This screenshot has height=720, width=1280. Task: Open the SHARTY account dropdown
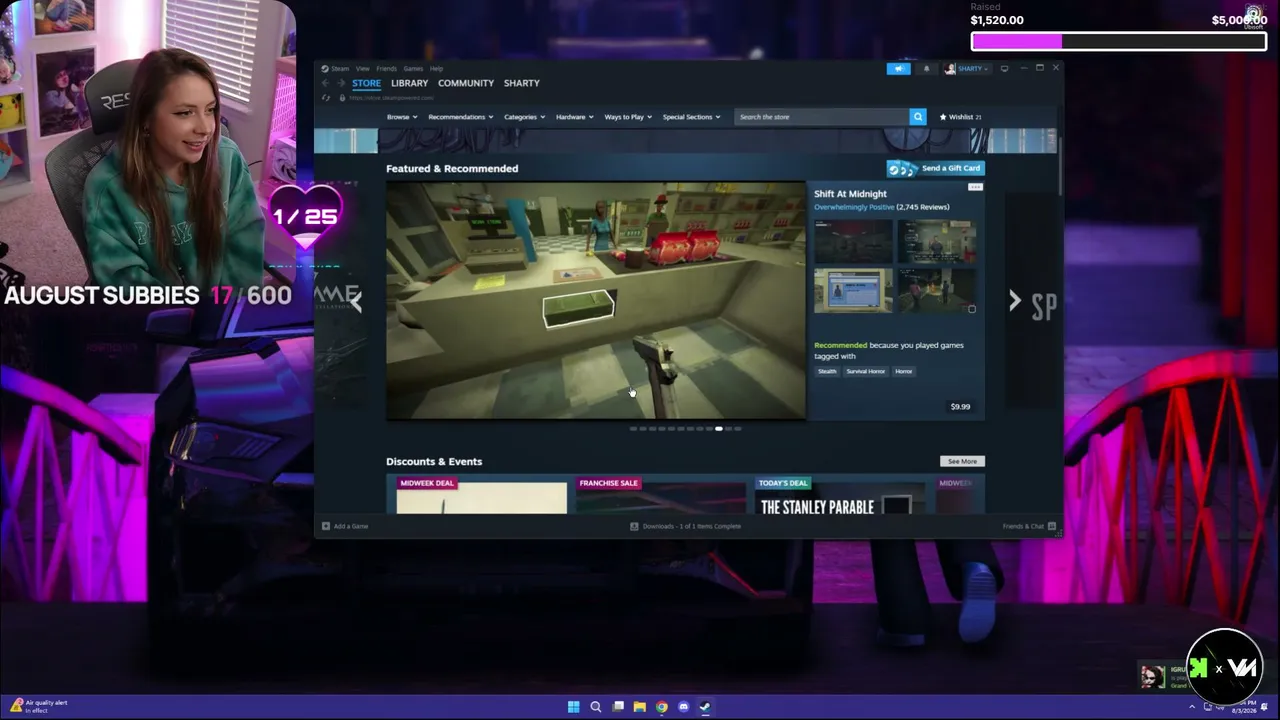pos(966,68)
